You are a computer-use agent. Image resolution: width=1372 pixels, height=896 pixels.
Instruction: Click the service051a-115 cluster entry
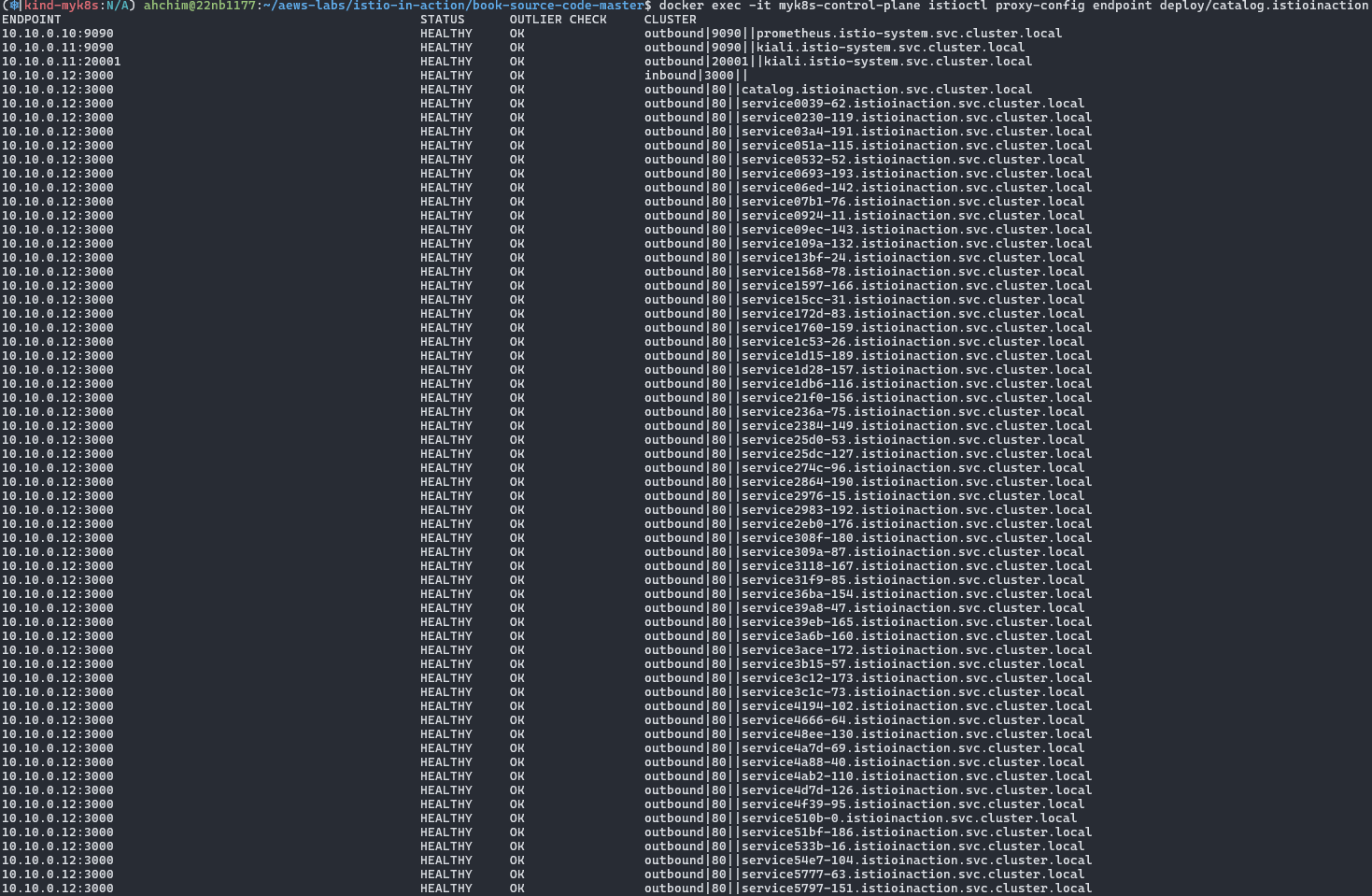click(x=868, y=146)
